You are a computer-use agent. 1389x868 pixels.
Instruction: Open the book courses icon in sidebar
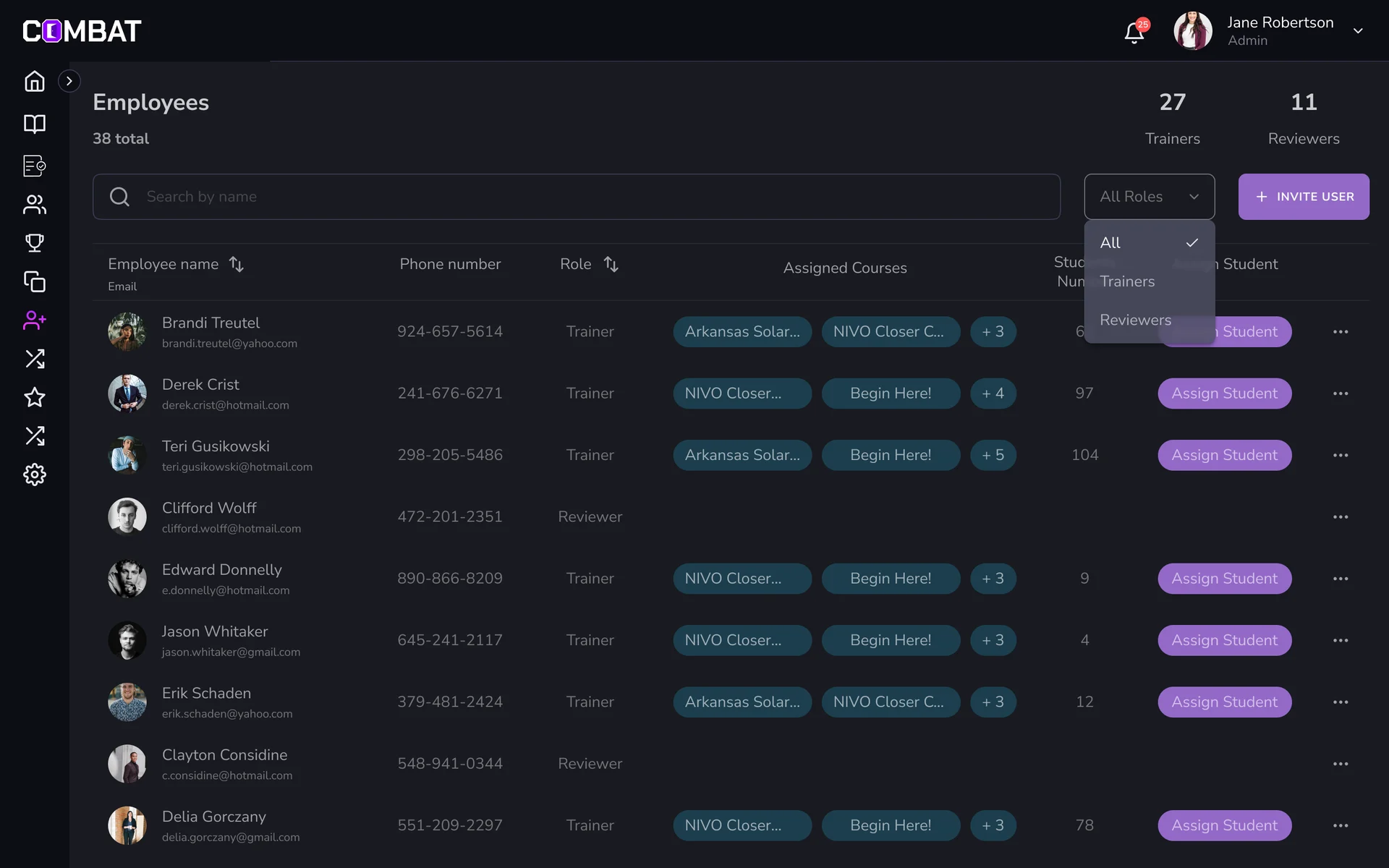[x=35, y=124]
